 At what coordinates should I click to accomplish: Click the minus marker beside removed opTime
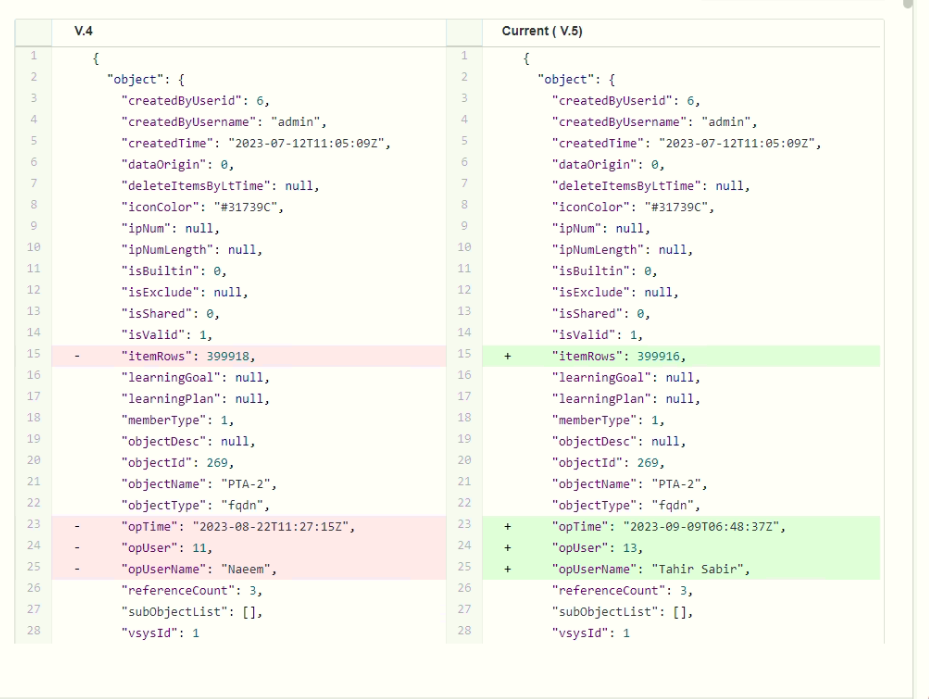(x=76, y=526)
